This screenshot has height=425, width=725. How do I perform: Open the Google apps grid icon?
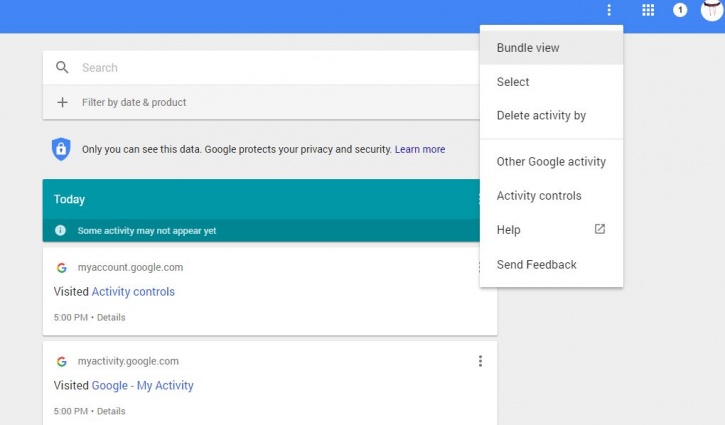tap(648, 10)
